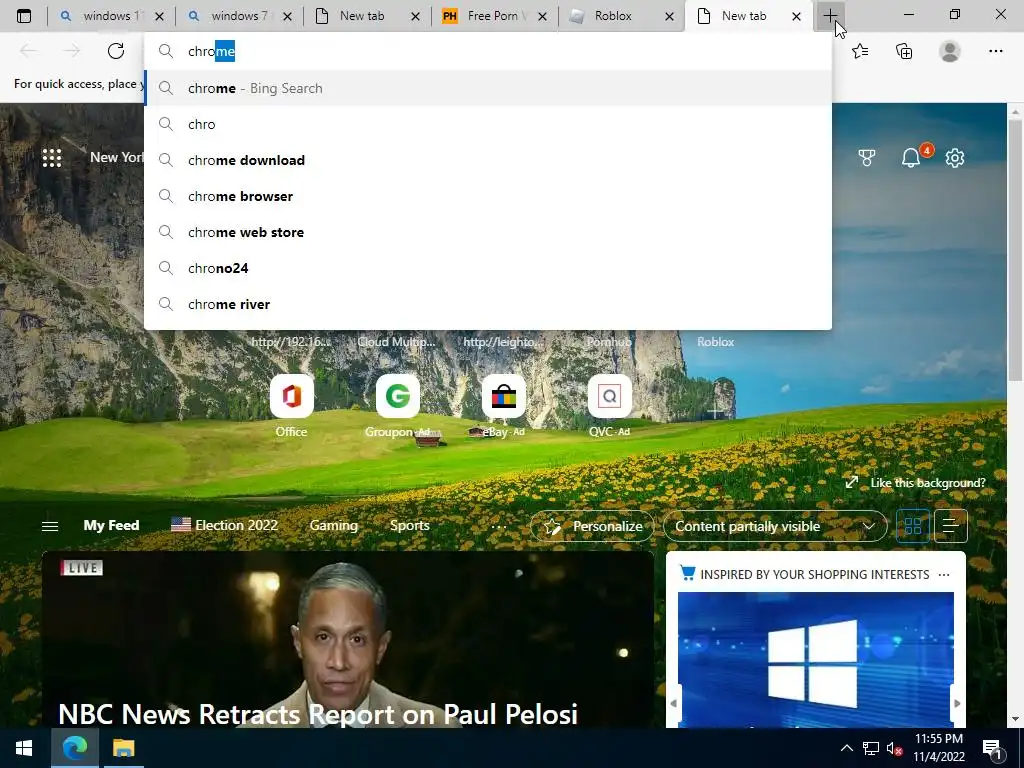Open the app launcher grid icon
The height and width of the screenshot is (768, 1024).
(52, 157)
